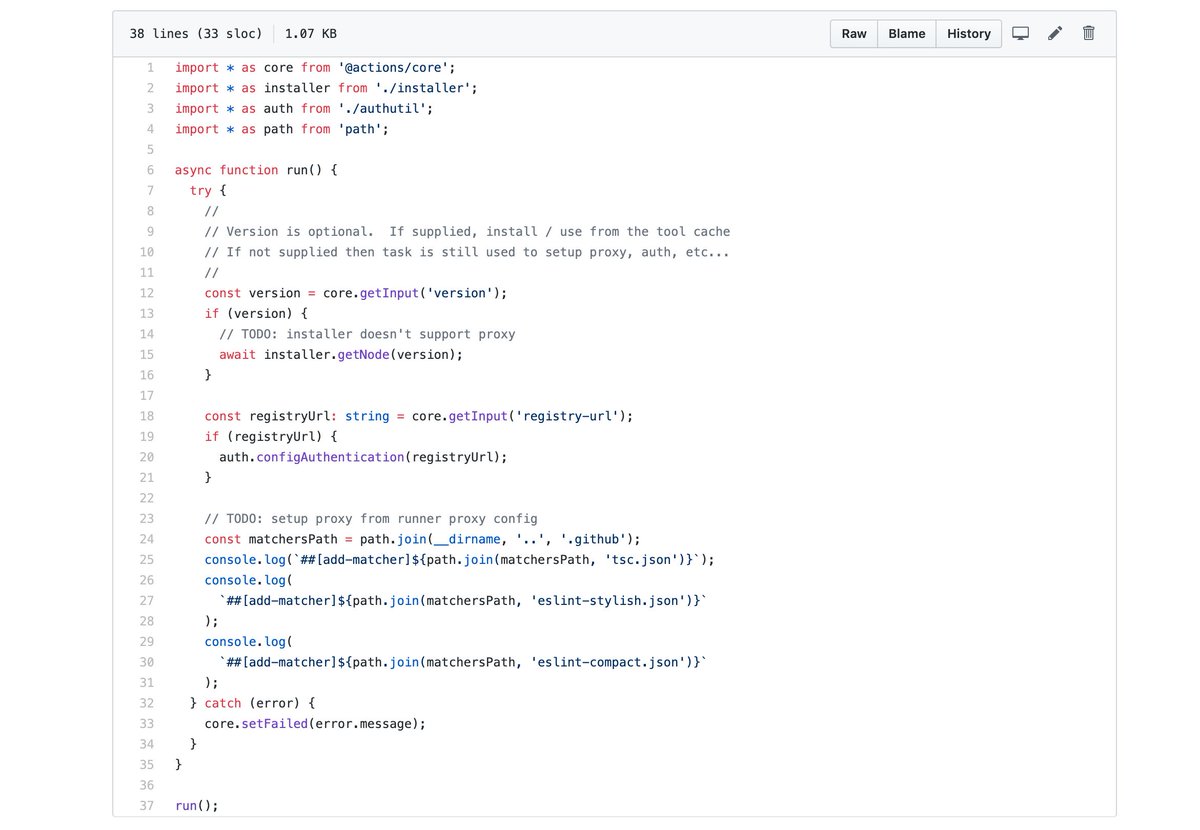This screenshot has height=830, width=1200.
Task: Click the './authutil' import string
Action: [x=382, y=108]
